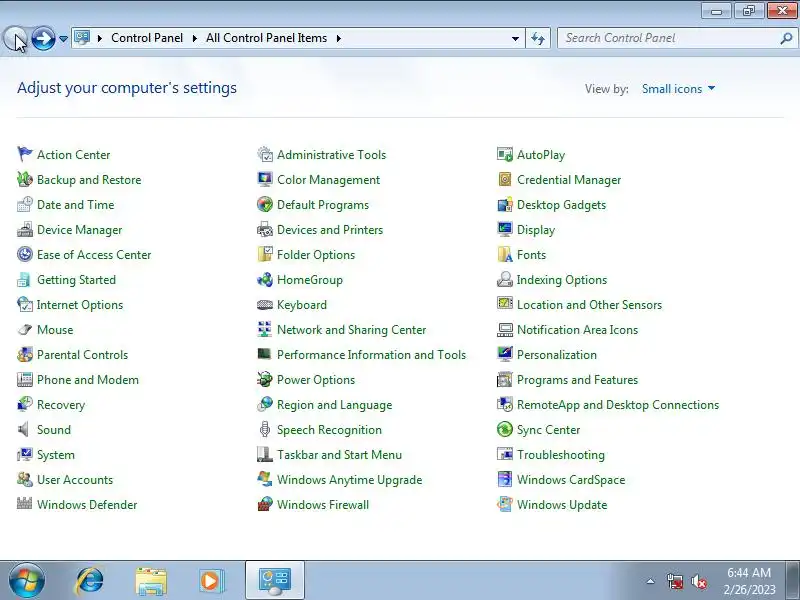This screenshot has width=800, height=600.
Task: Click the Administrative Tools gear icon
Action: (265, 154)
